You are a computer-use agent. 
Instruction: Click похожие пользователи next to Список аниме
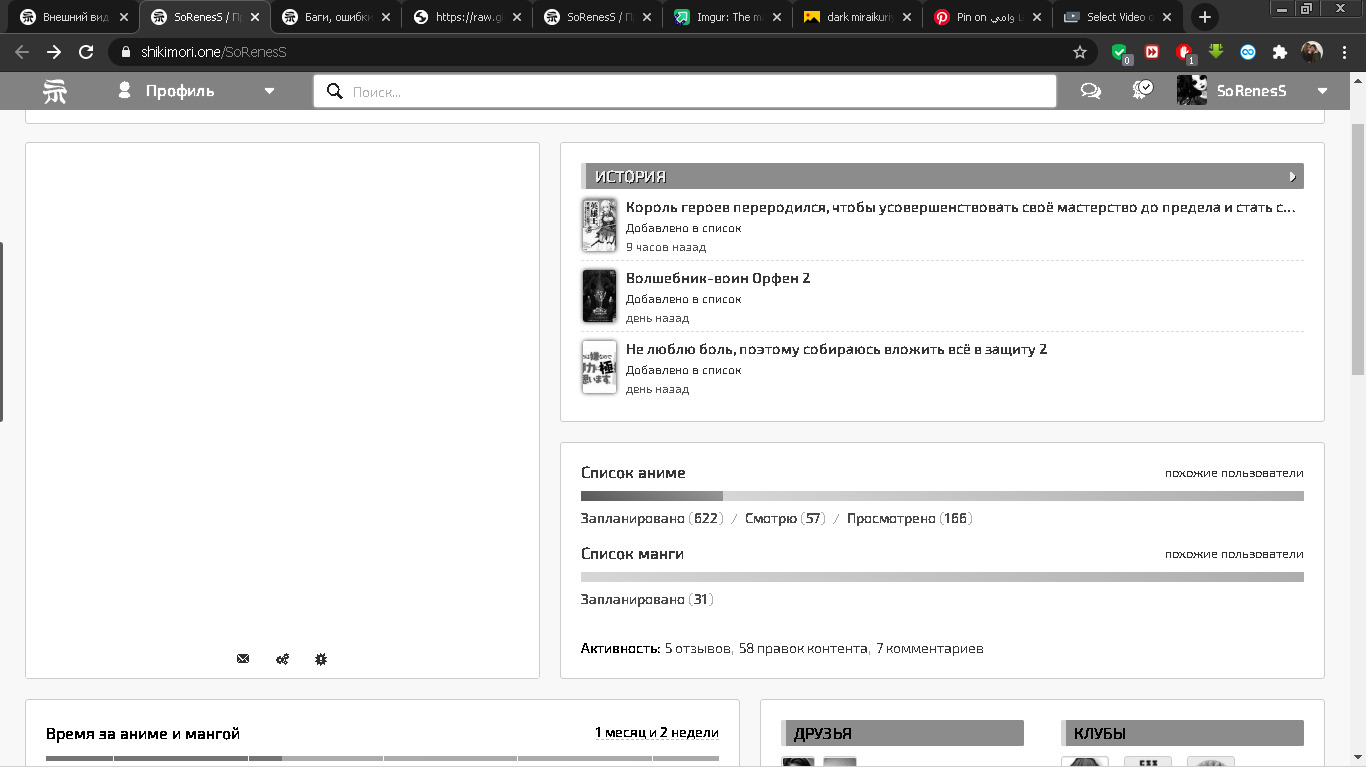[1233, 473]
